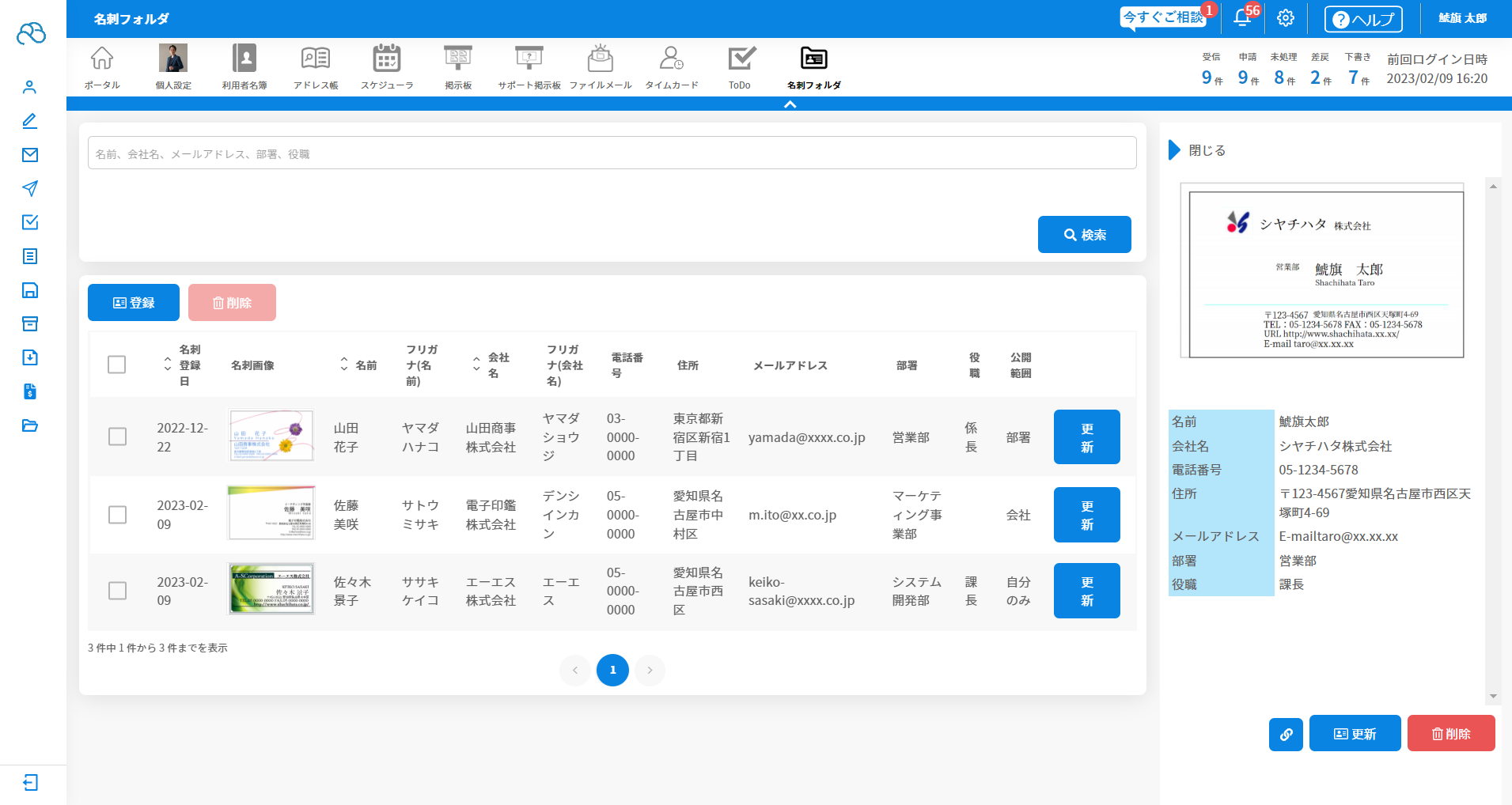Check the 山田花子 row checkbox
Image resolution: width=1512 pixels, height=805 pixels.
pyautogui.click(x=117, y=437)
